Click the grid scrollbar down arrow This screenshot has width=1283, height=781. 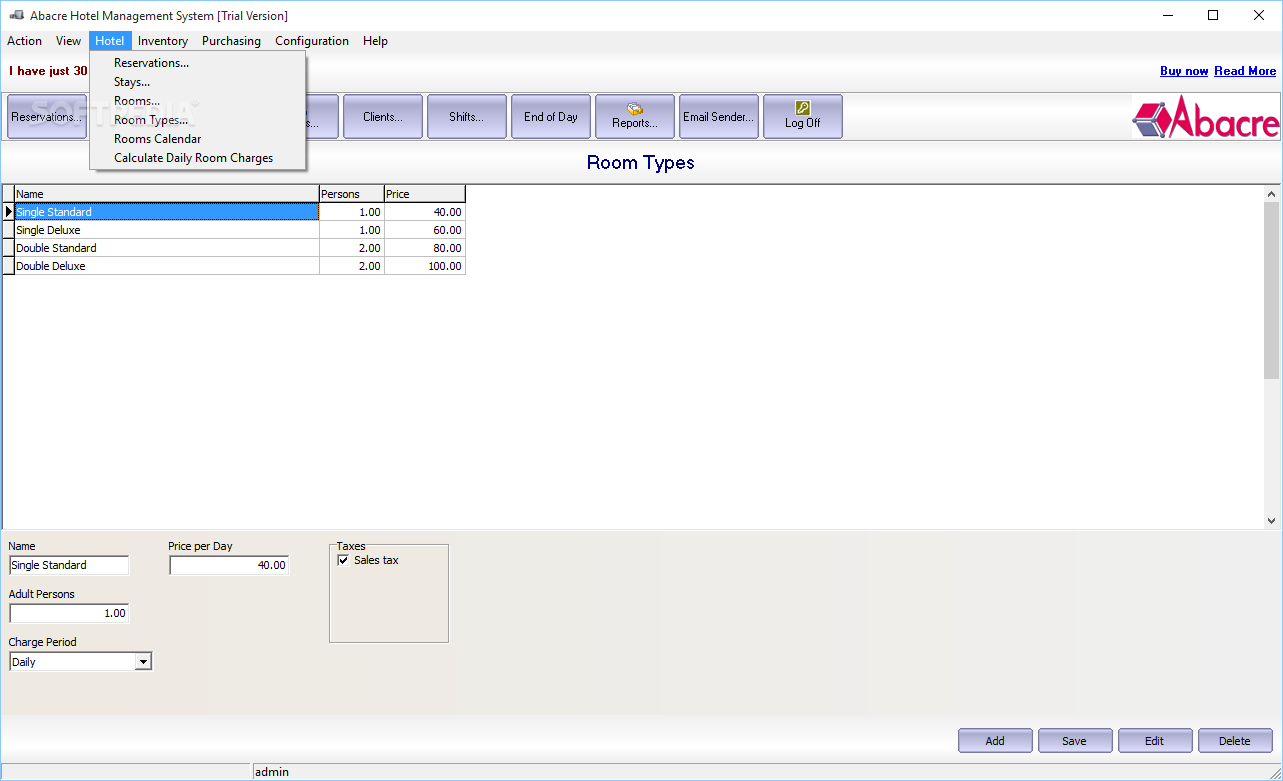click(x=1272, y=520)
